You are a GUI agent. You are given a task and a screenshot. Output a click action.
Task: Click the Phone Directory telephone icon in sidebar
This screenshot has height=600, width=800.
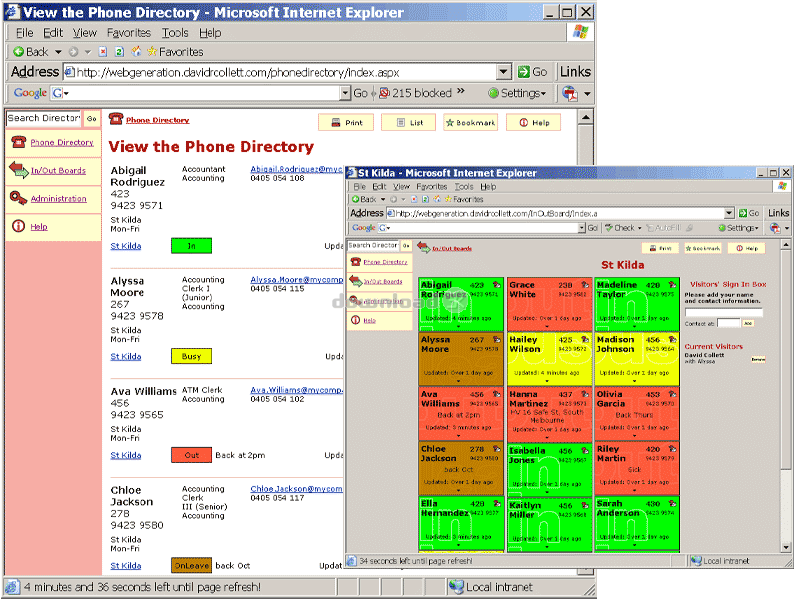tap(19, 142)
